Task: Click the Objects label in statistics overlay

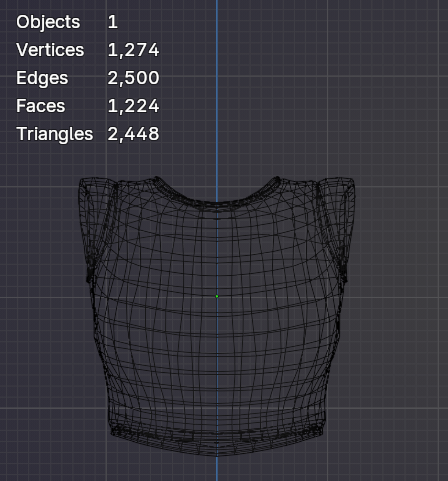Action: 48,22
